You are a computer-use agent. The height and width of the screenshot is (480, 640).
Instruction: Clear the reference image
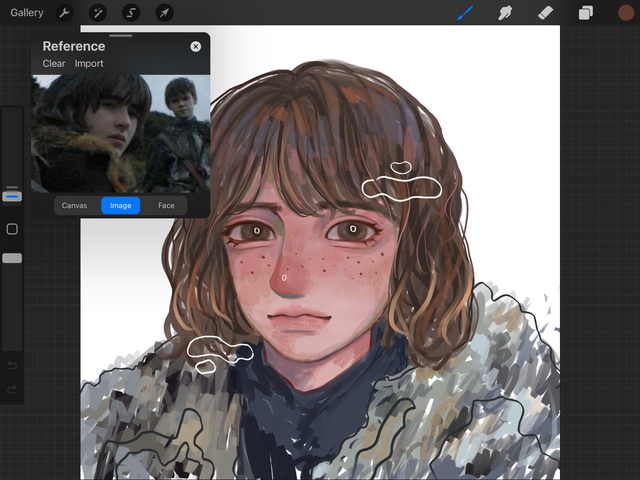click(x=54, y=64)
